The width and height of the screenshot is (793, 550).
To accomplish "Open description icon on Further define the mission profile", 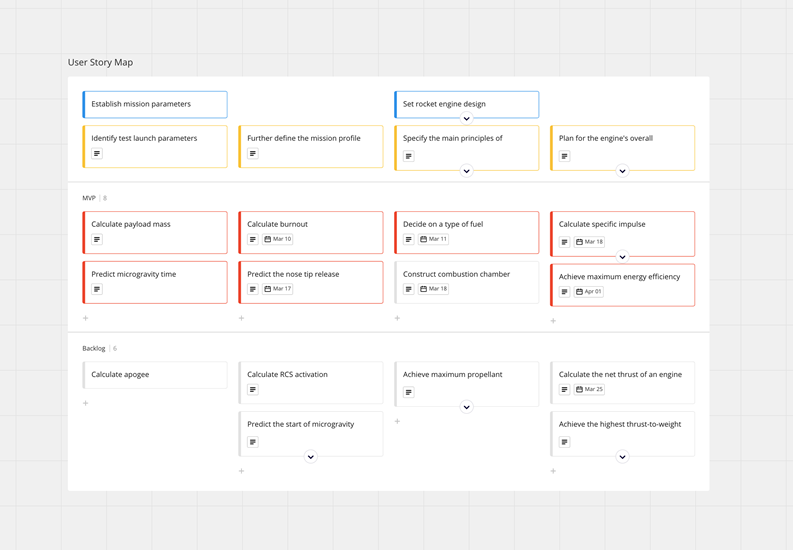I will click(x=253, y=154).
